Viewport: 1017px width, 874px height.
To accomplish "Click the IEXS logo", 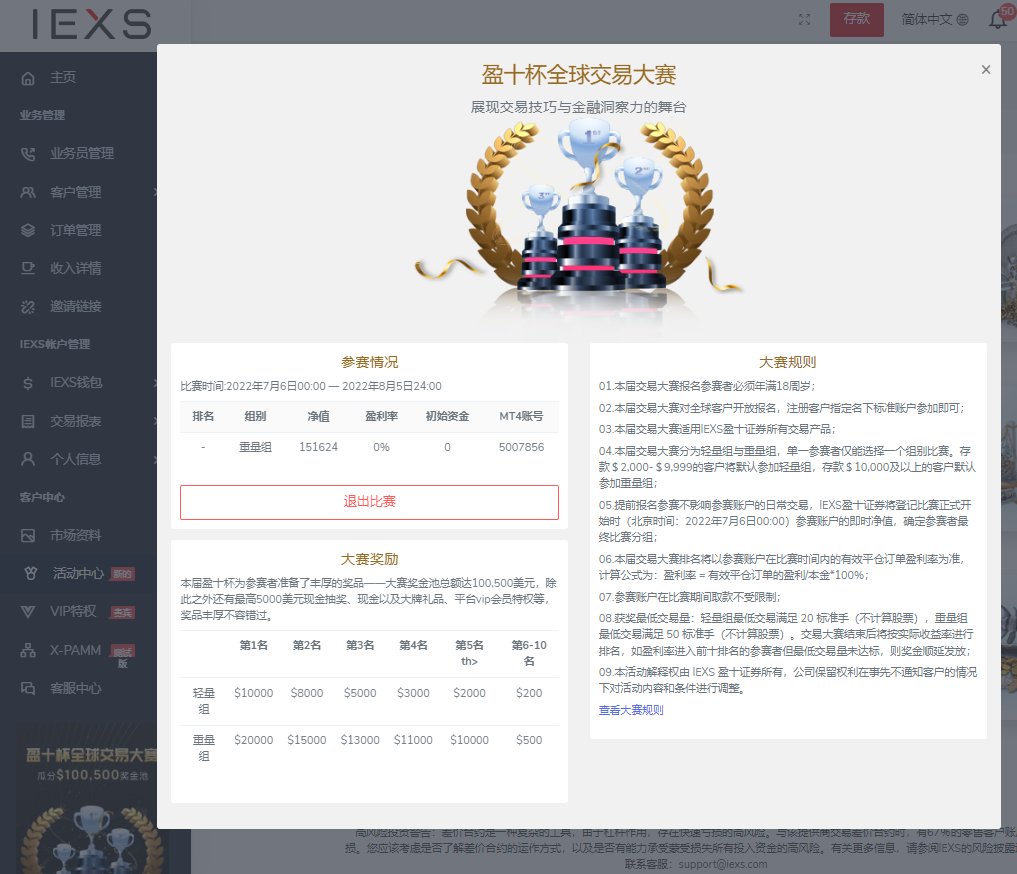I will tap(91, 24).
